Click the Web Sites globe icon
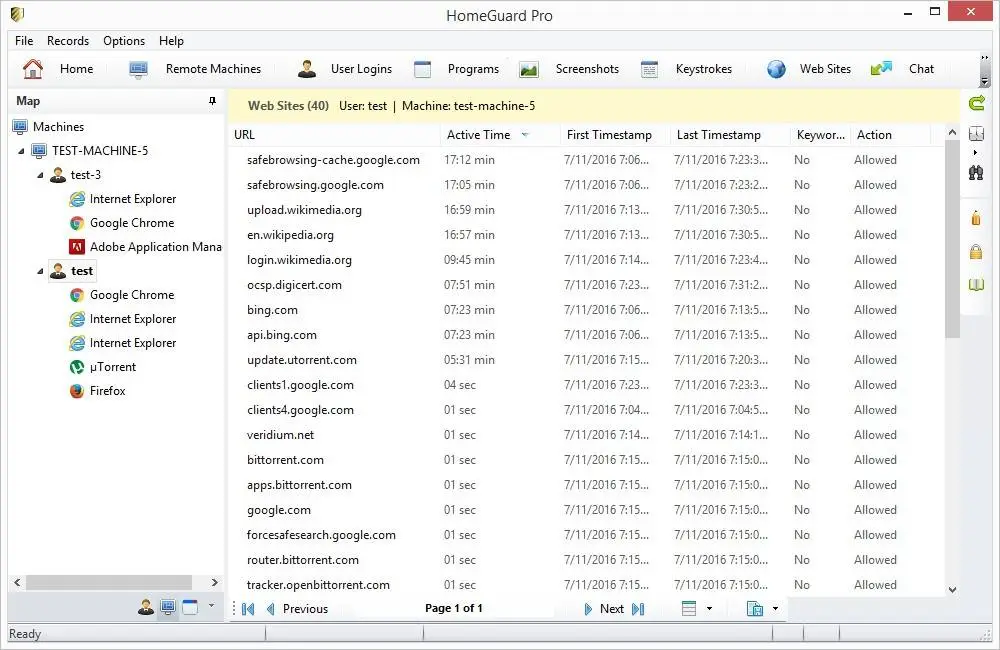Image resolution: width=1000 pixels, height=650 pixels. click(x=776, y=69)
